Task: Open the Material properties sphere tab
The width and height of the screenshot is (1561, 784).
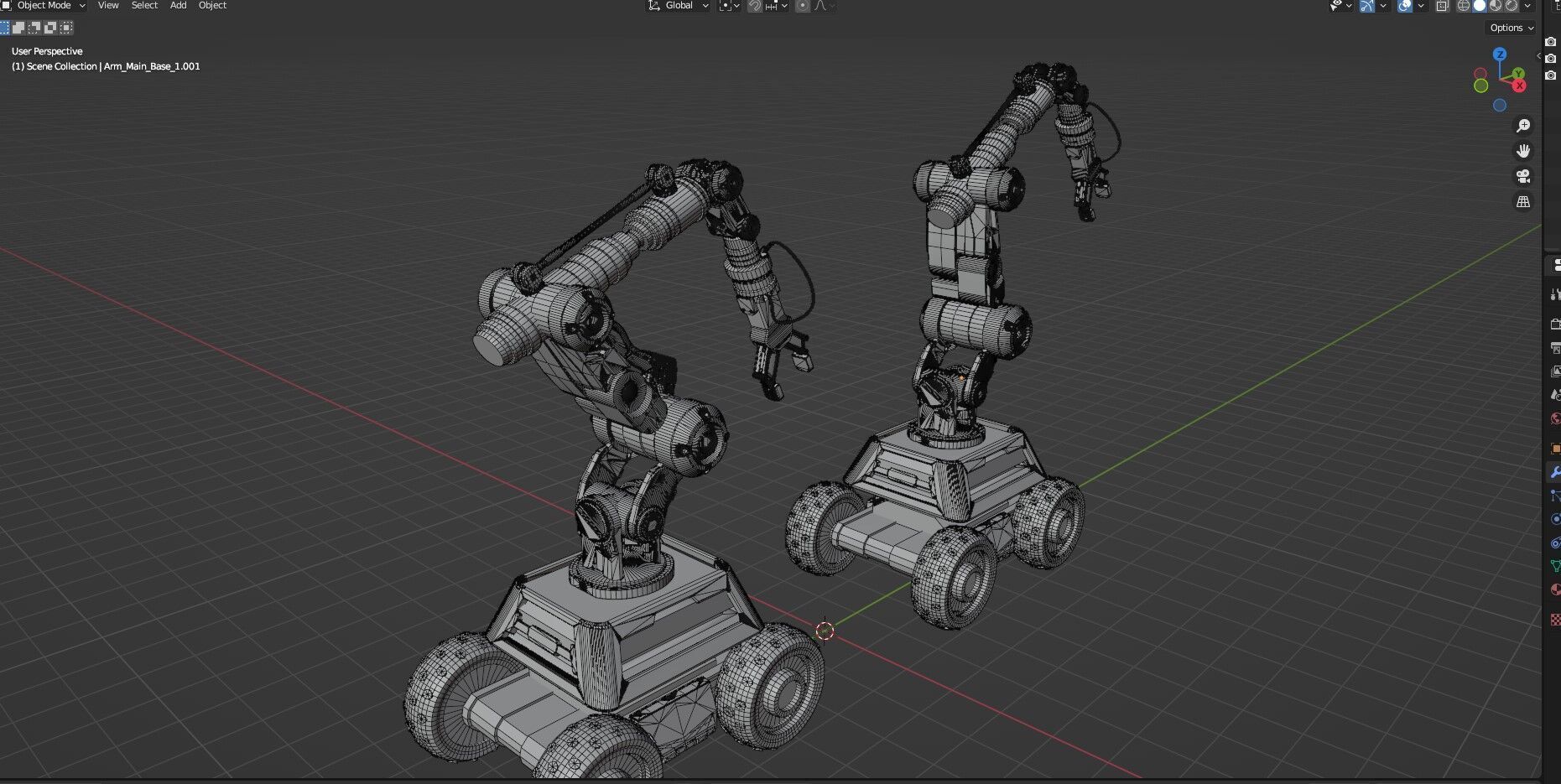Action: [1554, 589]
